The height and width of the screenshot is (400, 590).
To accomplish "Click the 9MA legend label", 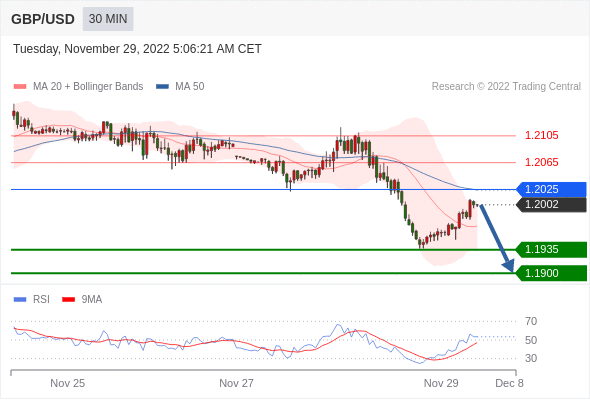I will 92,300.
